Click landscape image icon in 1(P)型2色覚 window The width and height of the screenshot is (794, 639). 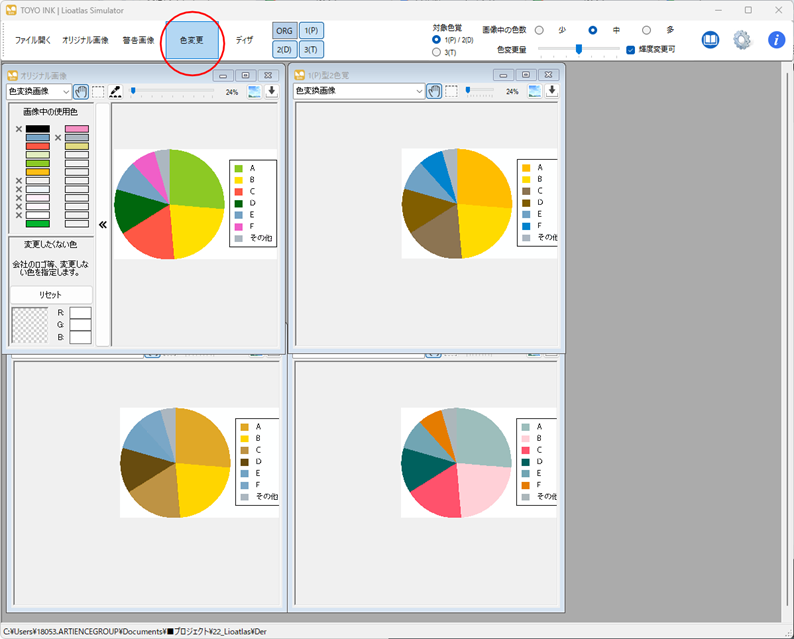coord(536,91)
